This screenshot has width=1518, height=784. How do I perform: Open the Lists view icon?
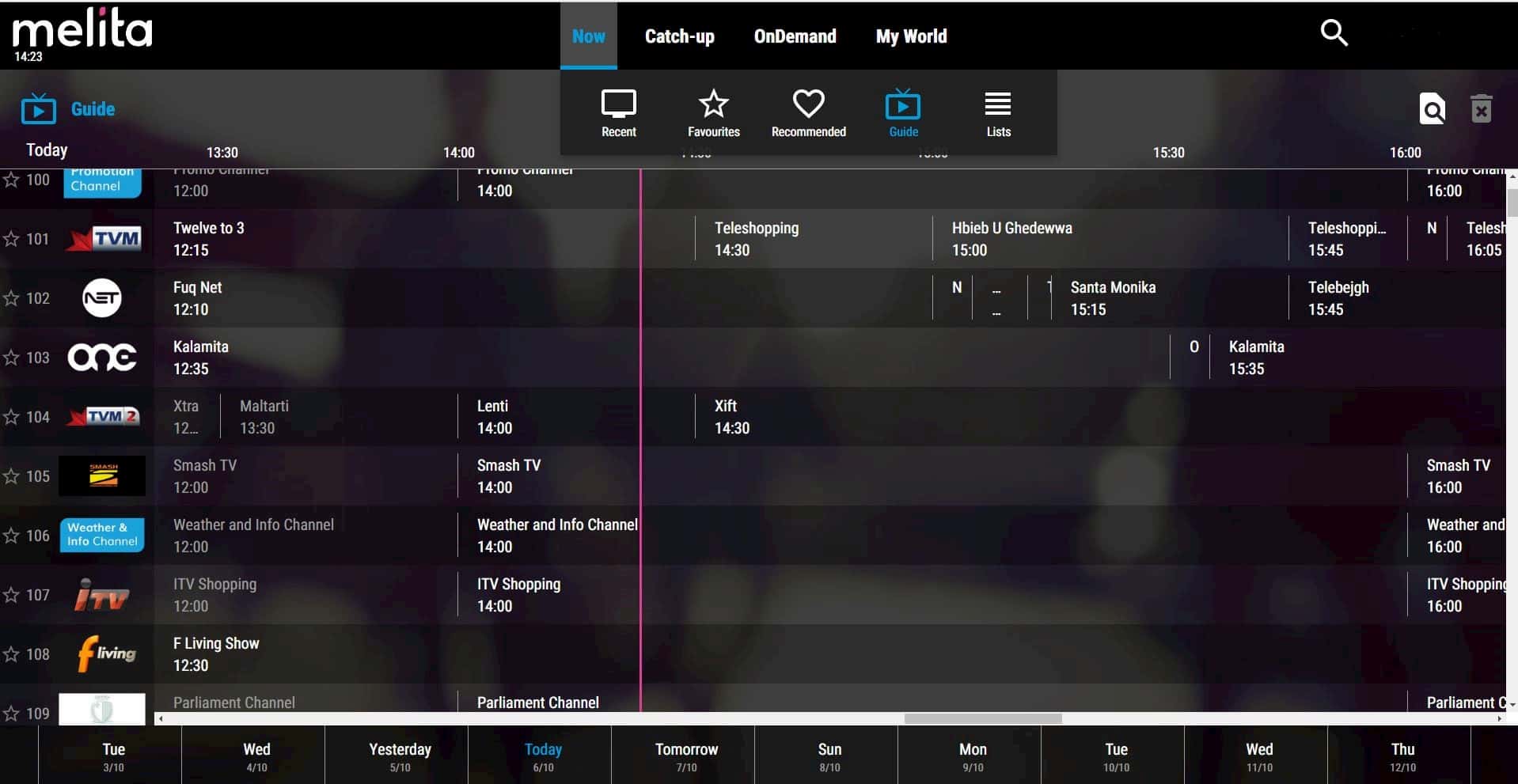pyautogui.click(x=997, y=113)
